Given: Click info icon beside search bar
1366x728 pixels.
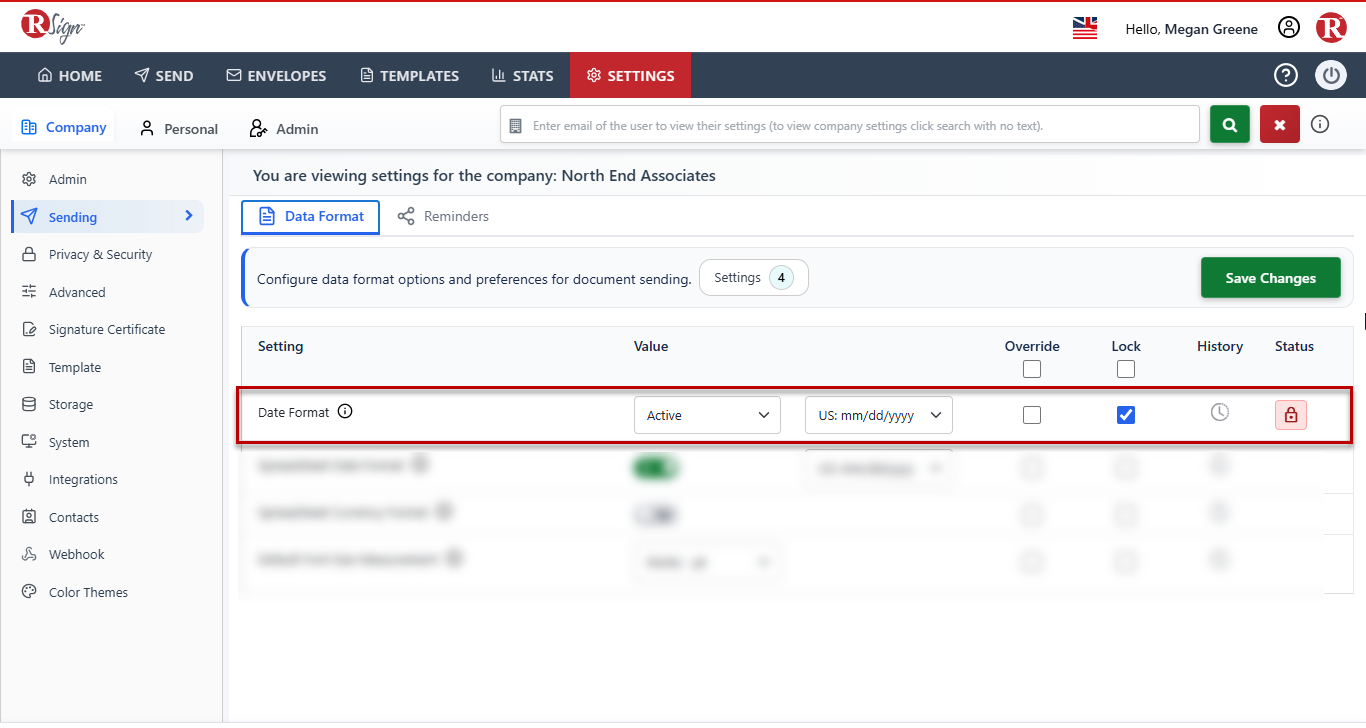Looking at the screenshot, I should click(1320, 125).
